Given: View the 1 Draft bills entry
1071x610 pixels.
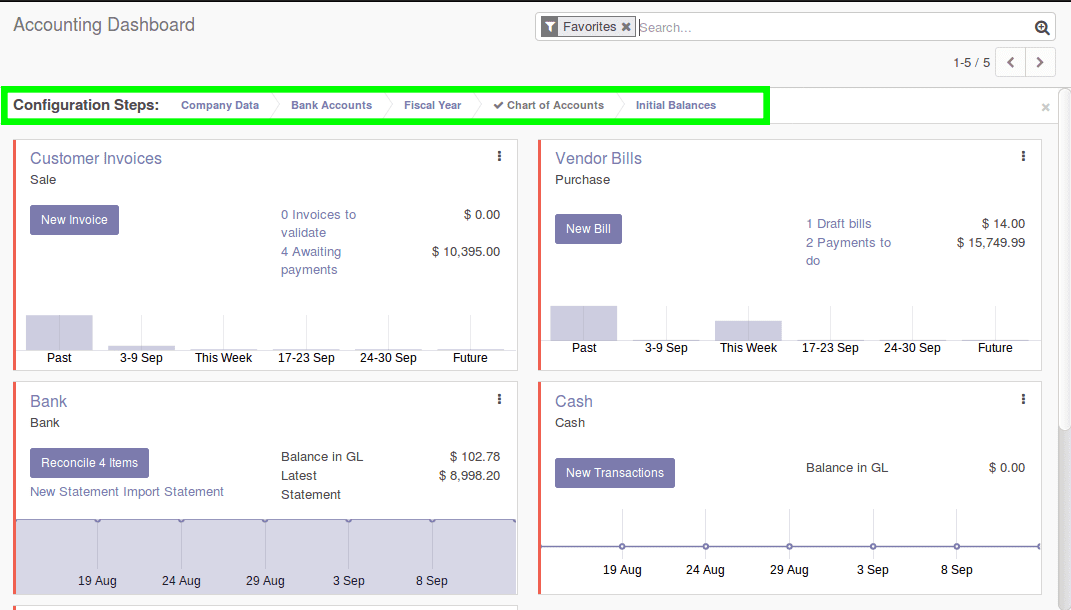Looking at the screenshot, I should point(838,223).
